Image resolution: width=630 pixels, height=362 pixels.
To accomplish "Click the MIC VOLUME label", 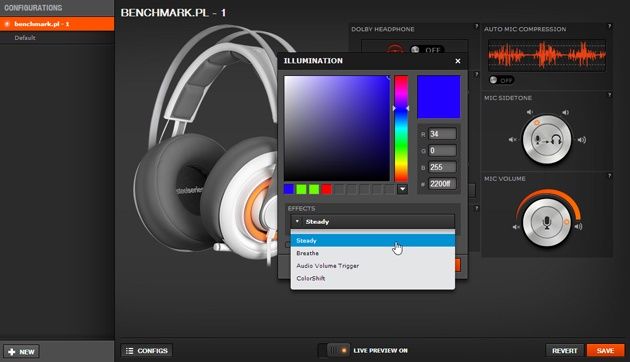I will 505,179.
